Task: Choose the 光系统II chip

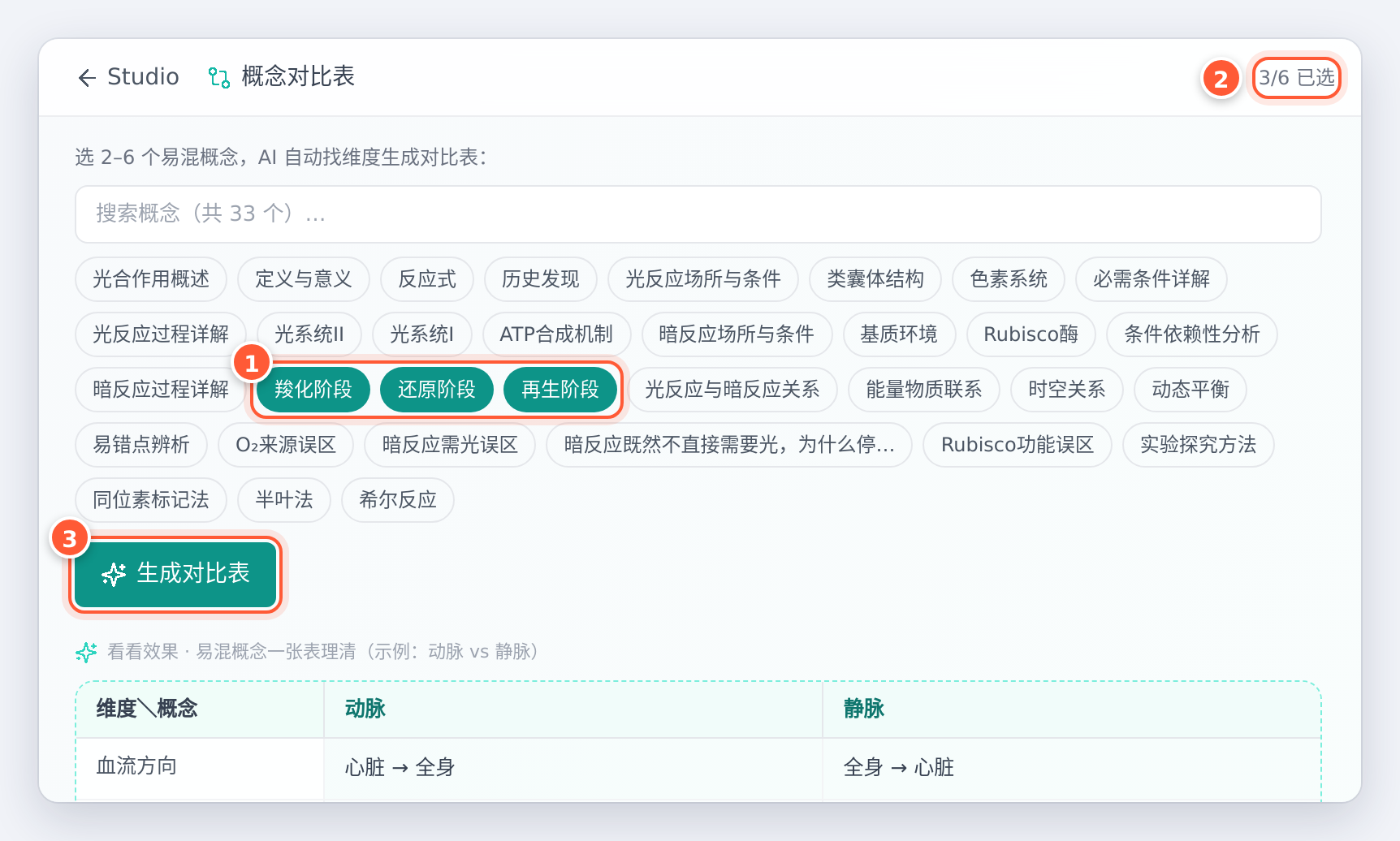Action: point(309,334)
